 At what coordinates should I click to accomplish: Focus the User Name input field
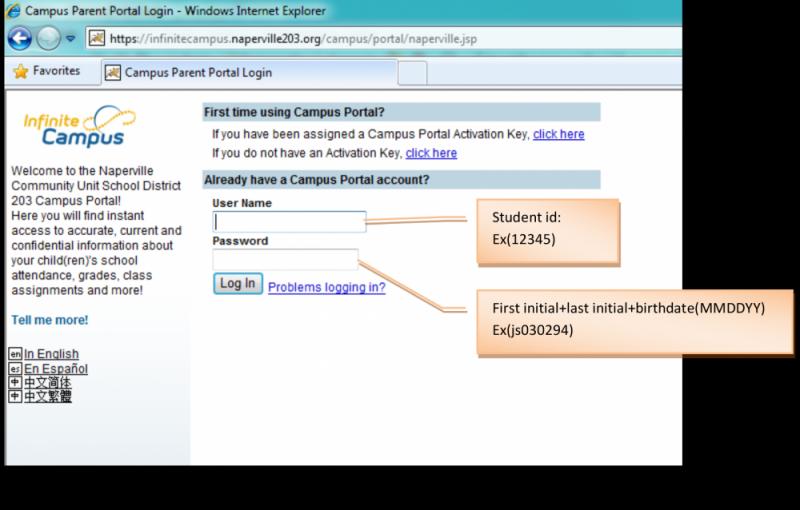click(x=289, y=222)
